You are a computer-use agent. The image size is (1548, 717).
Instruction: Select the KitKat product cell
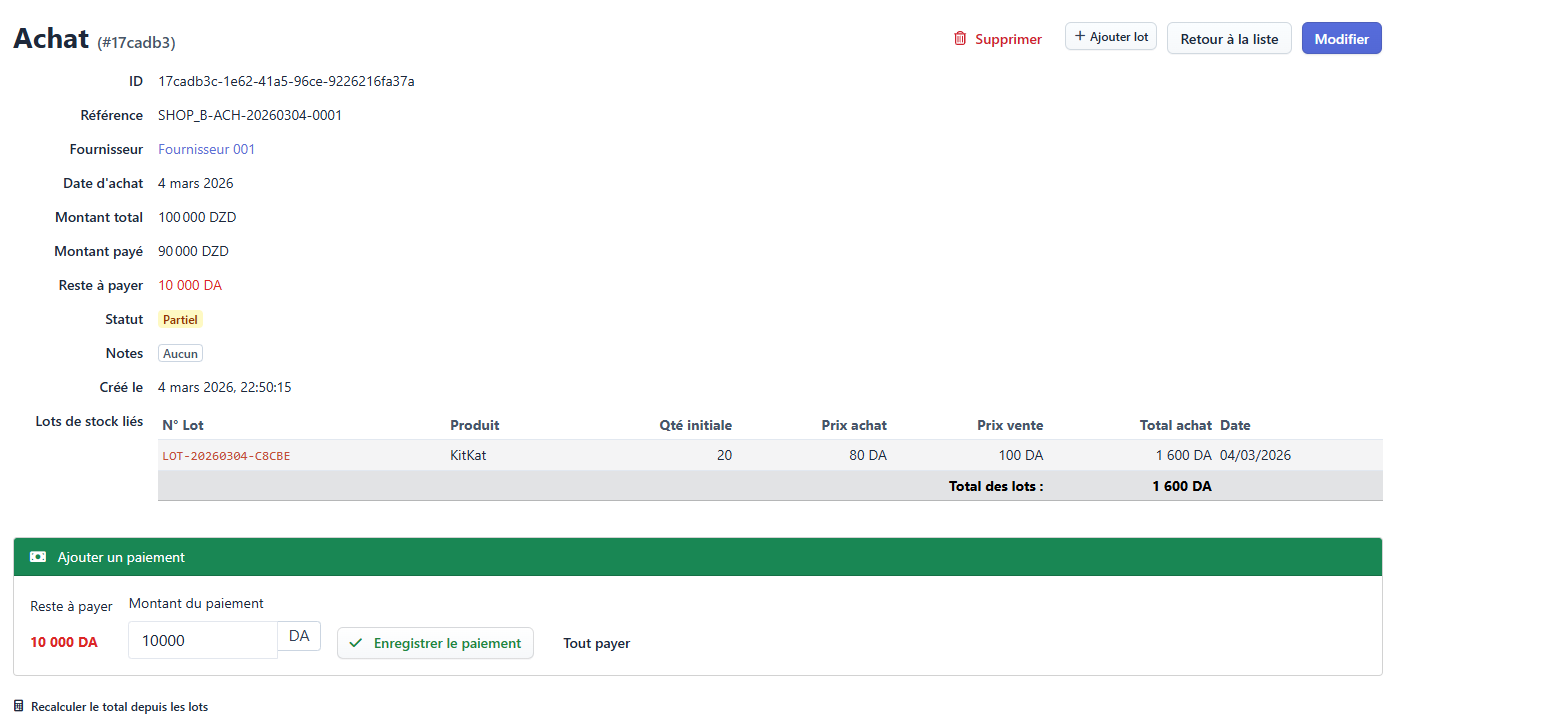pyautogui.click(x=468, y=455)
